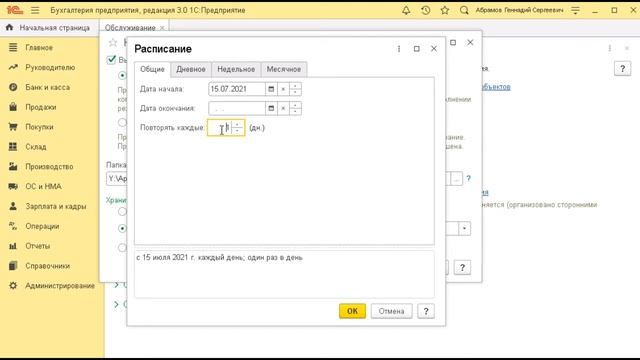Switch to the Месячное tab
This screenshot has height=360, width=640.
(284, 69)
